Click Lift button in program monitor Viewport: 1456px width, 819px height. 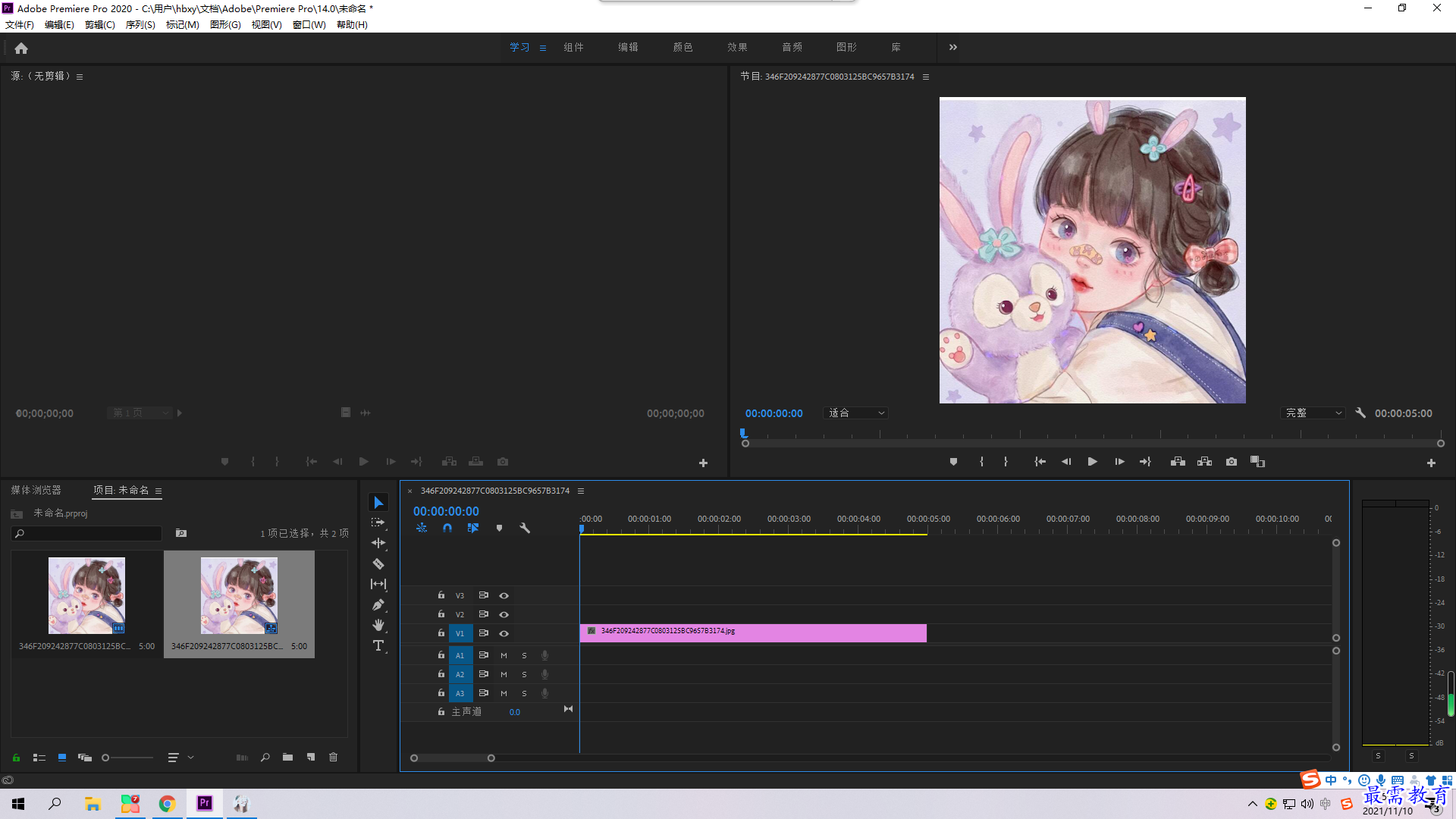click(1178, 462)
